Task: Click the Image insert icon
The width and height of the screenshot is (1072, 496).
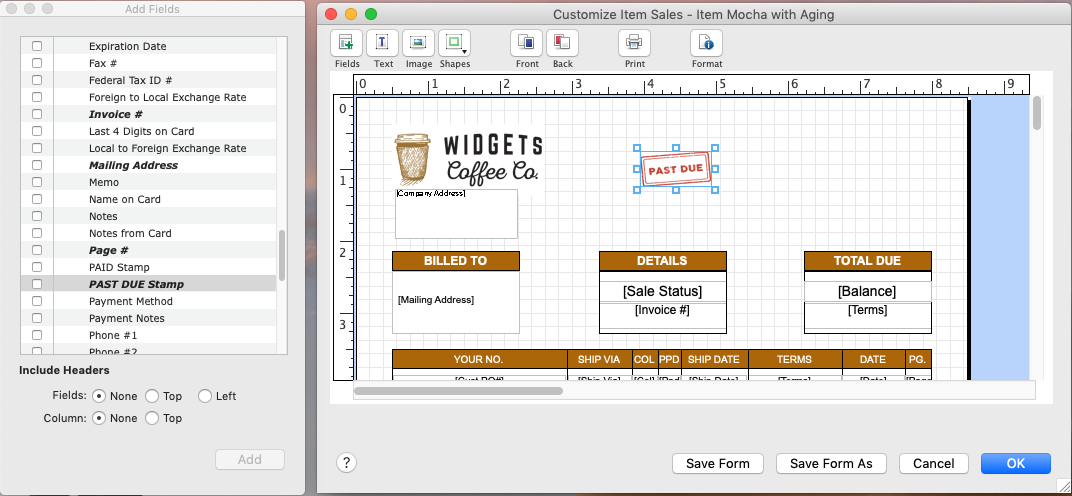Action: [x=418, y=43]
